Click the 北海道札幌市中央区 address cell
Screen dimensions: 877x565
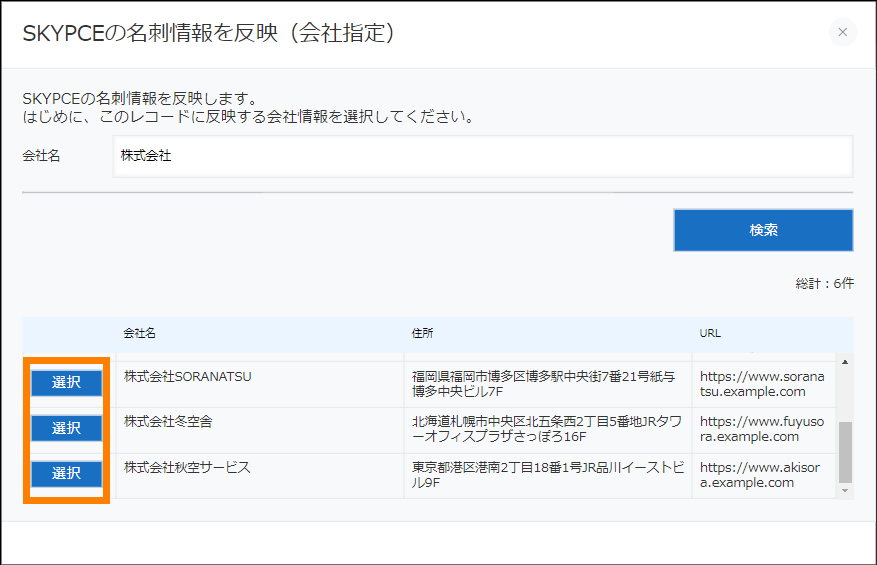tap(544, 429)
